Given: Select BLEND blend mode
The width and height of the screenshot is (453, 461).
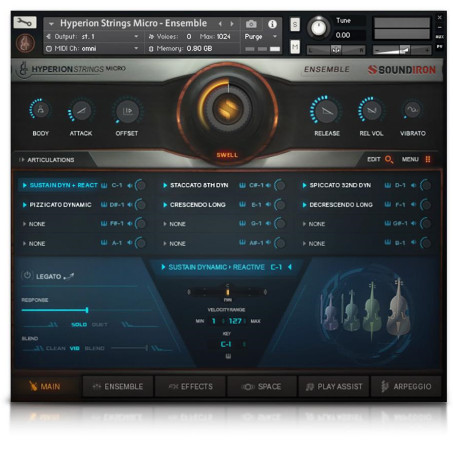Looking at the screenshot, I should [95, 348].
